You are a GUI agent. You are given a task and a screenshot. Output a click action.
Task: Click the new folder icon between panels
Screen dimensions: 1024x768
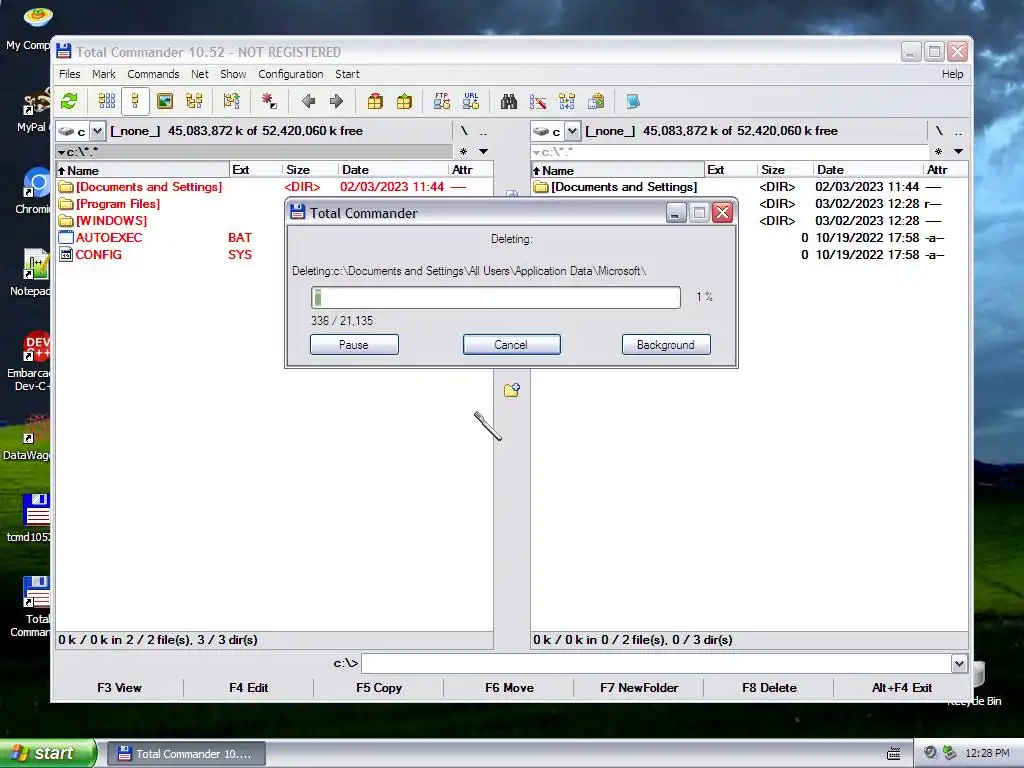[512, 391]
